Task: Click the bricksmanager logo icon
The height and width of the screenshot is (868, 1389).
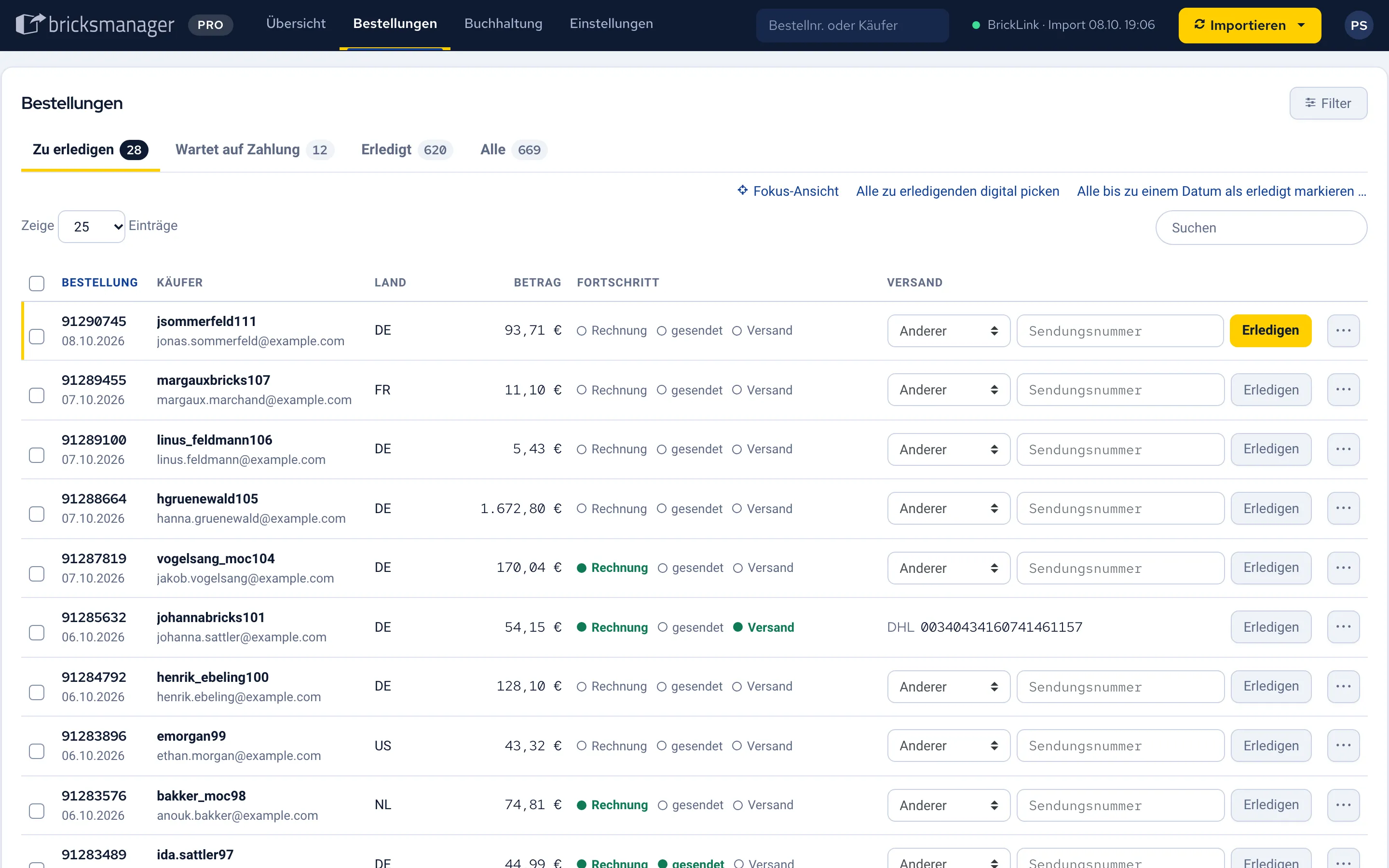Action: click(x=30, y=24)
